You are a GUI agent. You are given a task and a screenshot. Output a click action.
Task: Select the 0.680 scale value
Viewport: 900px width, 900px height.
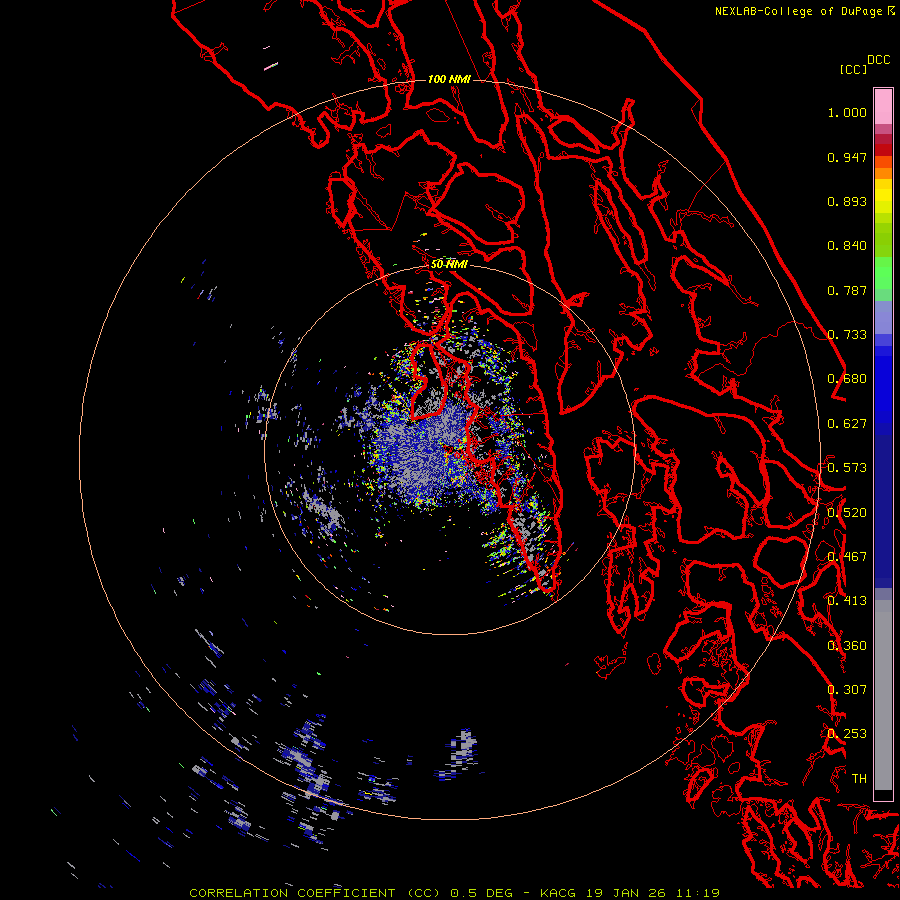[x=847, y=379]
